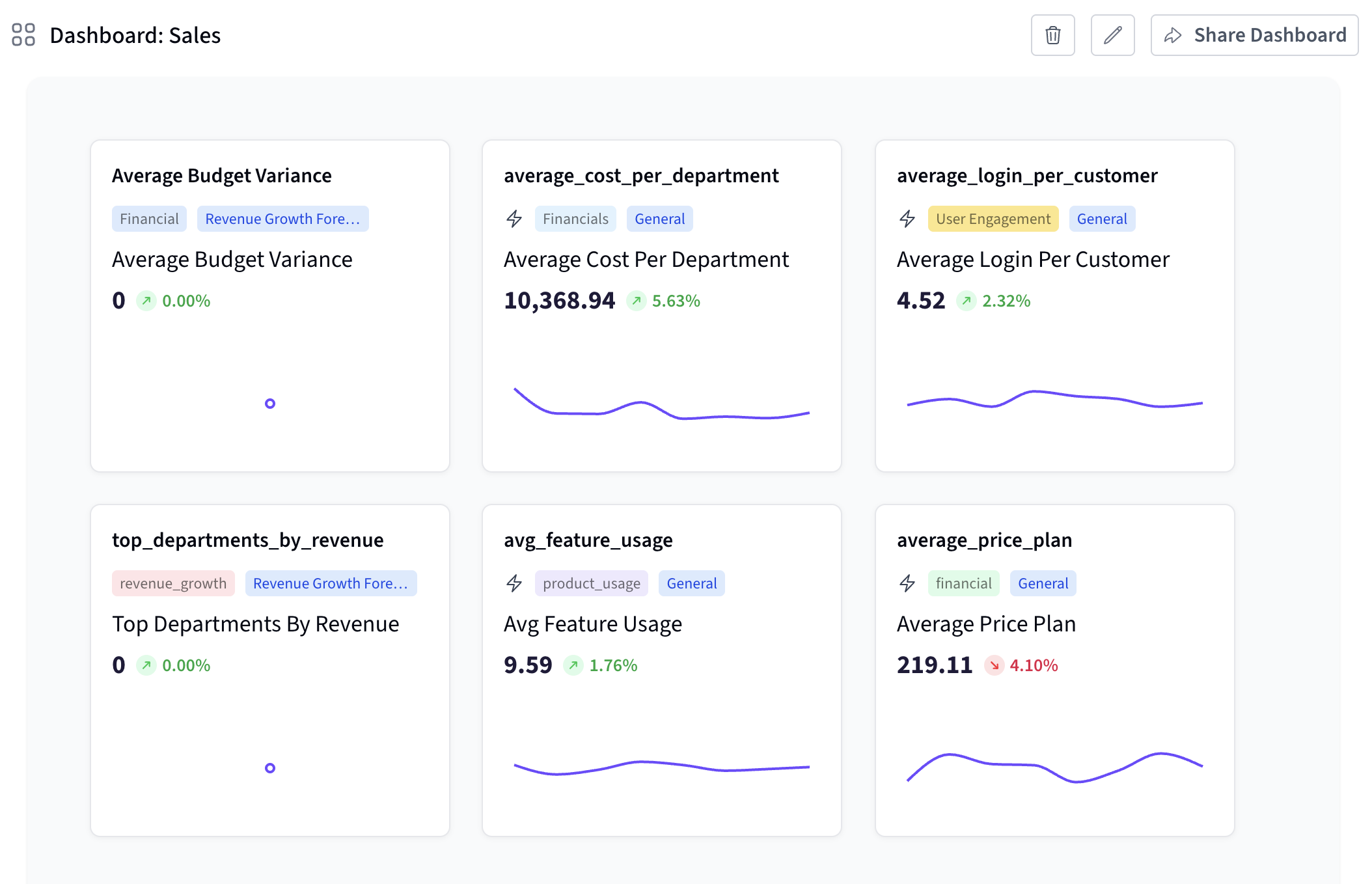1372x884 pixels.
Task: Click up-arrow trend icon beside 5.63%
Action: pyautogui.click(x=637, y=301)
